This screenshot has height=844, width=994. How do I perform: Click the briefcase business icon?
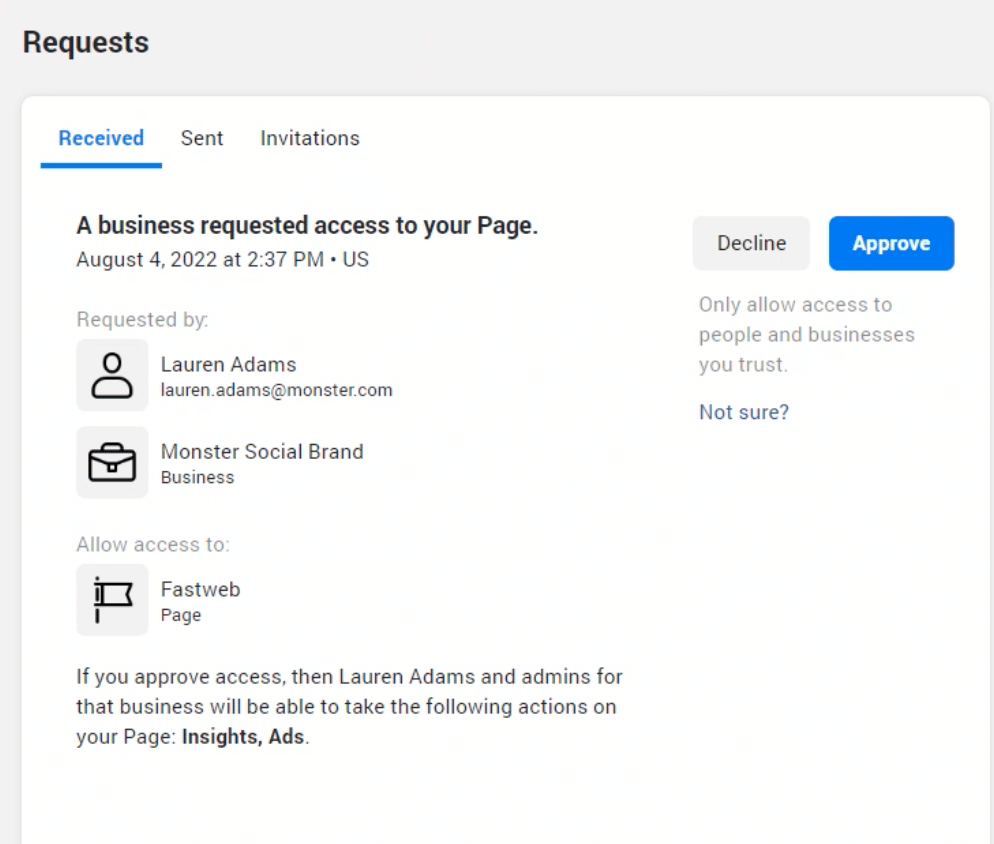[112, 463]
